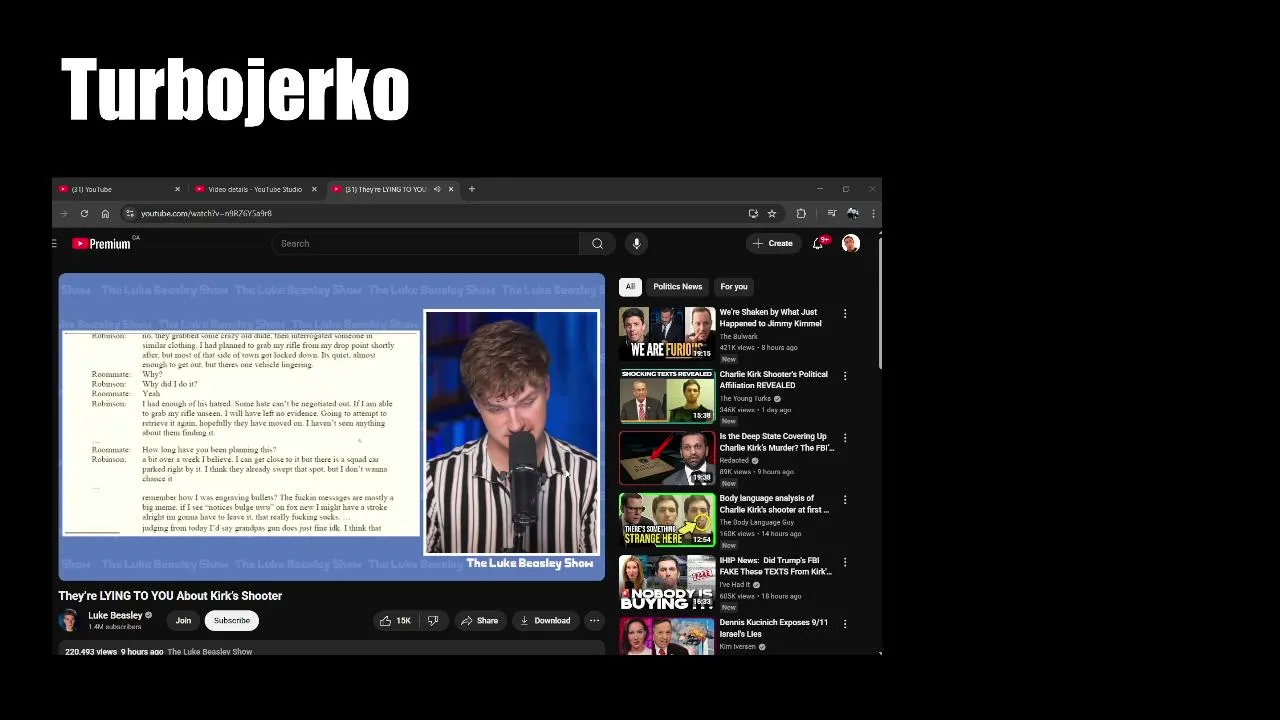Screen dimensions: 1280x720
Task: Subscribe to Luke Beasley
Action: 231,621
